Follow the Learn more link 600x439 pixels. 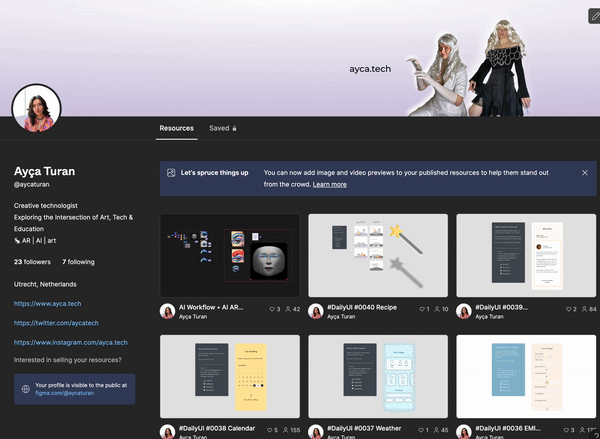pyautogui.click(x=329, y=184)
